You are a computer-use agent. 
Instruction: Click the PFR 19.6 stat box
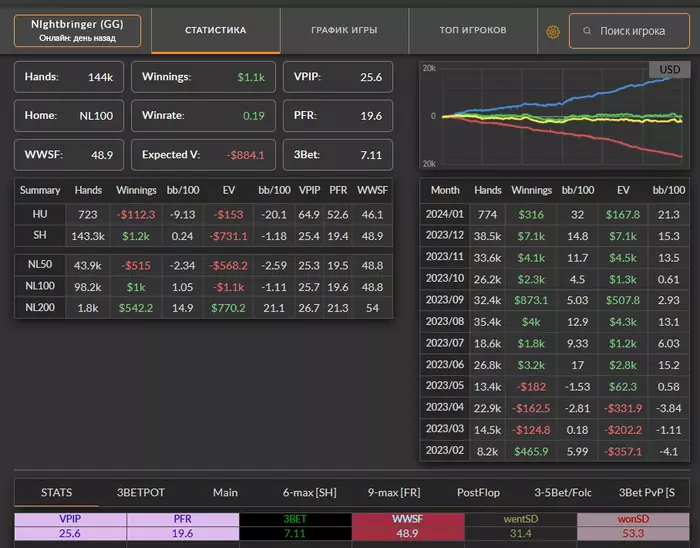(x=338, y=116)
